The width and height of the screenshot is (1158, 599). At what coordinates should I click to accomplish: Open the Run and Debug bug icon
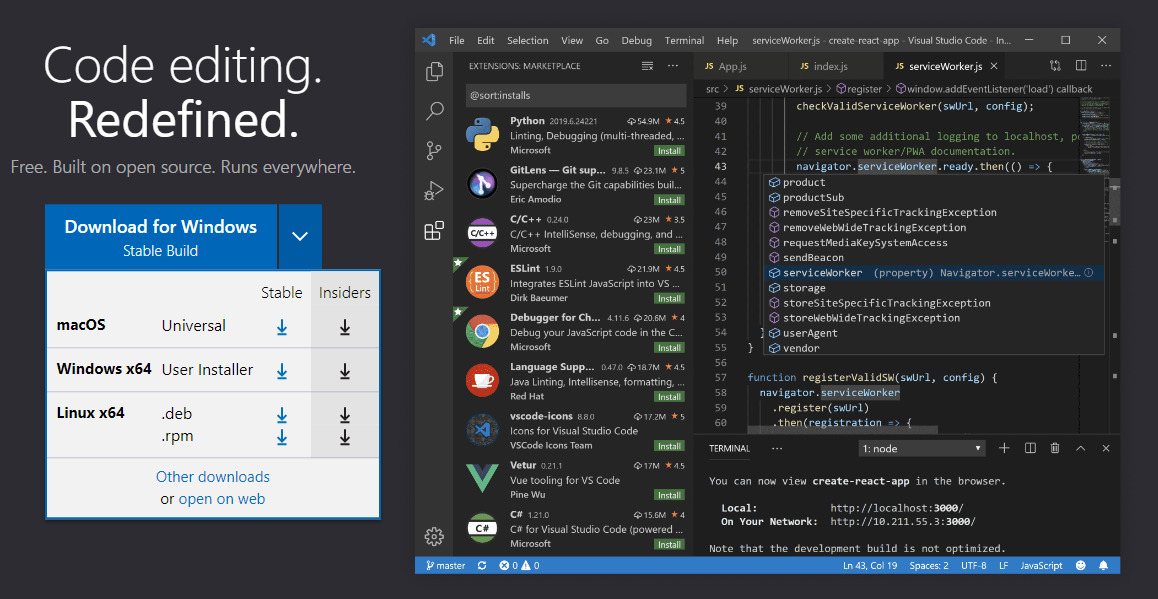point(434,191)
